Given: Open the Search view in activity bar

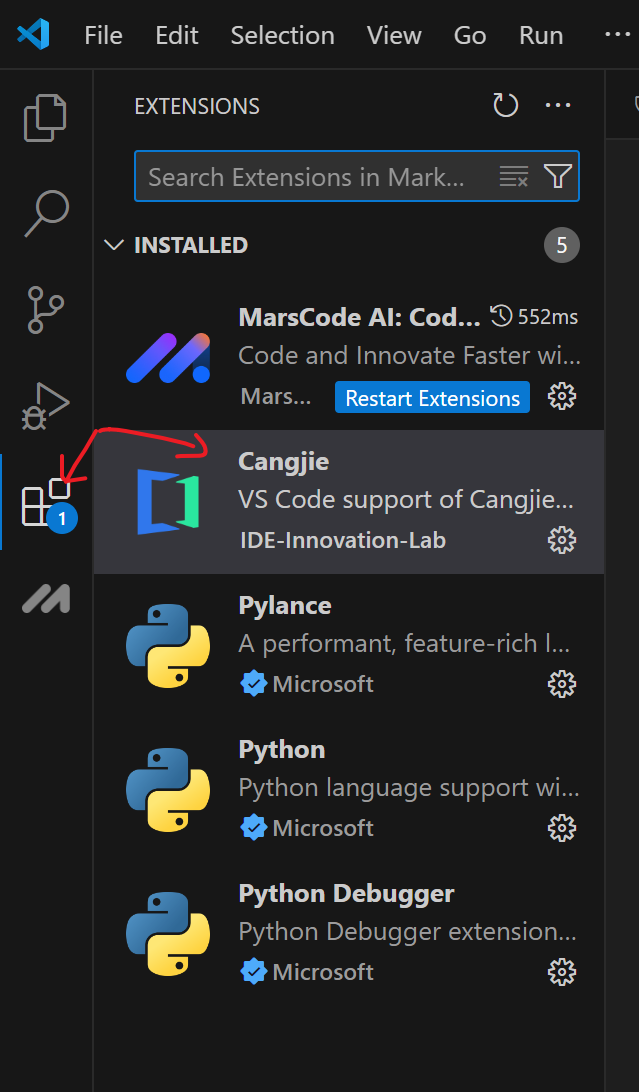Looking at the screenshot, I should tap(46, 214).
